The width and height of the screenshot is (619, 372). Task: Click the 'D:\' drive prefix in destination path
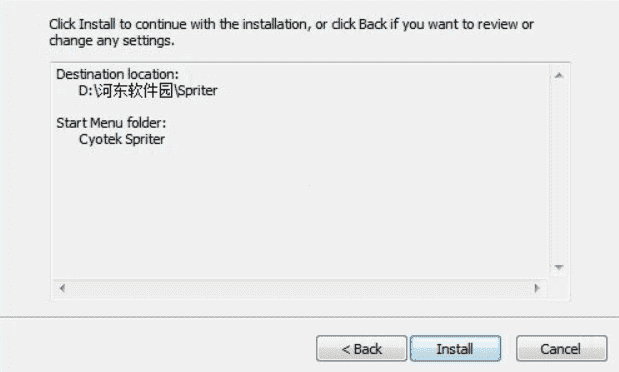click(x=88, y=91)
